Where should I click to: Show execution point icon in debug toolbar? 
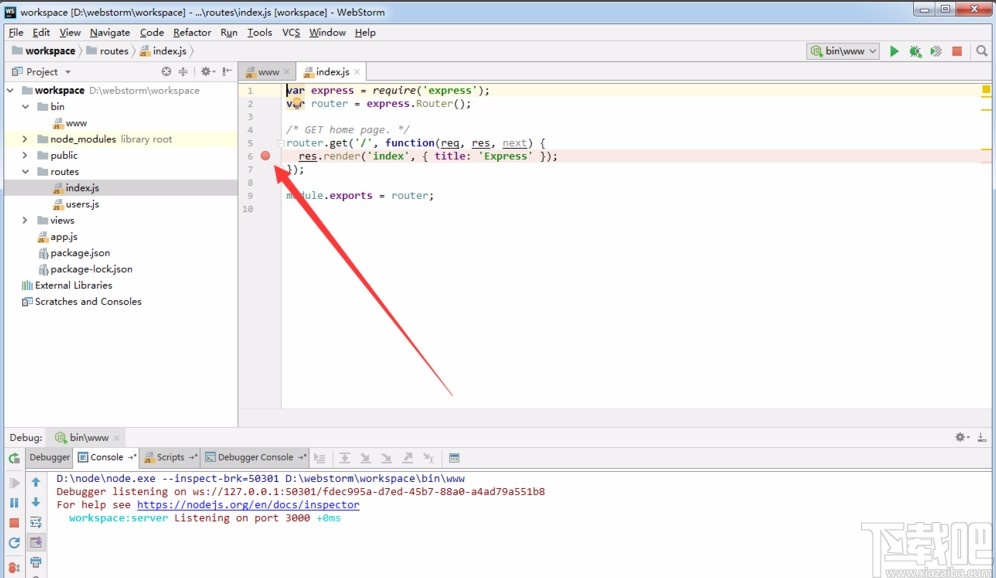click(x=320, y=457)
